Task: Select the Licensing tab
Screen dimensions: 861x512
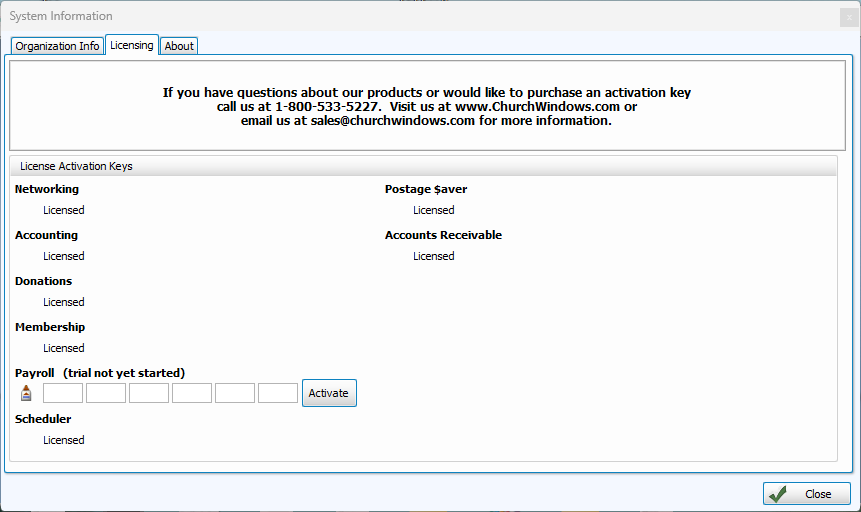Action: coord(132,45)
